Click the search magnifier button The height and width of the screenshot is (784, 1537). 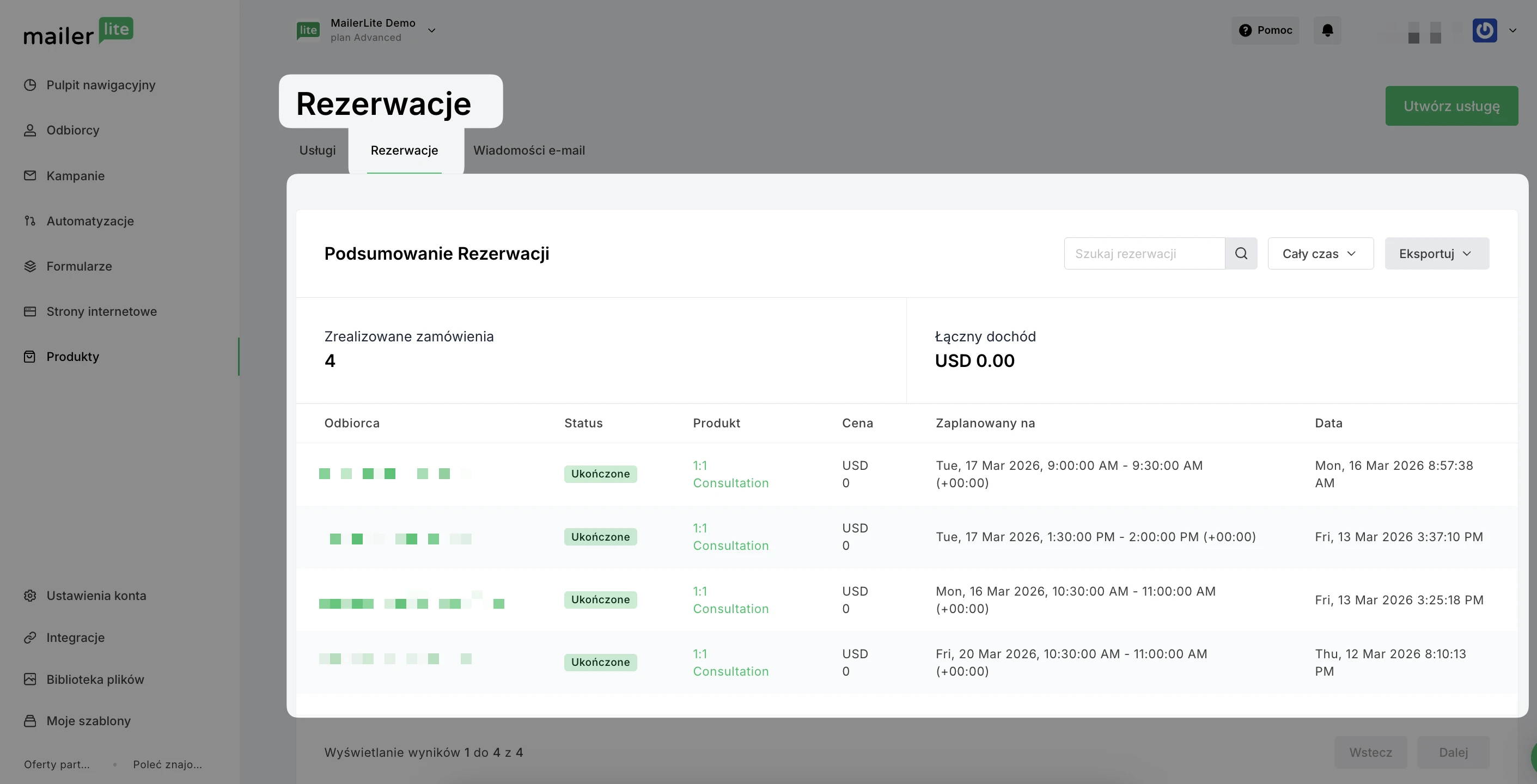click(1241, 254)
